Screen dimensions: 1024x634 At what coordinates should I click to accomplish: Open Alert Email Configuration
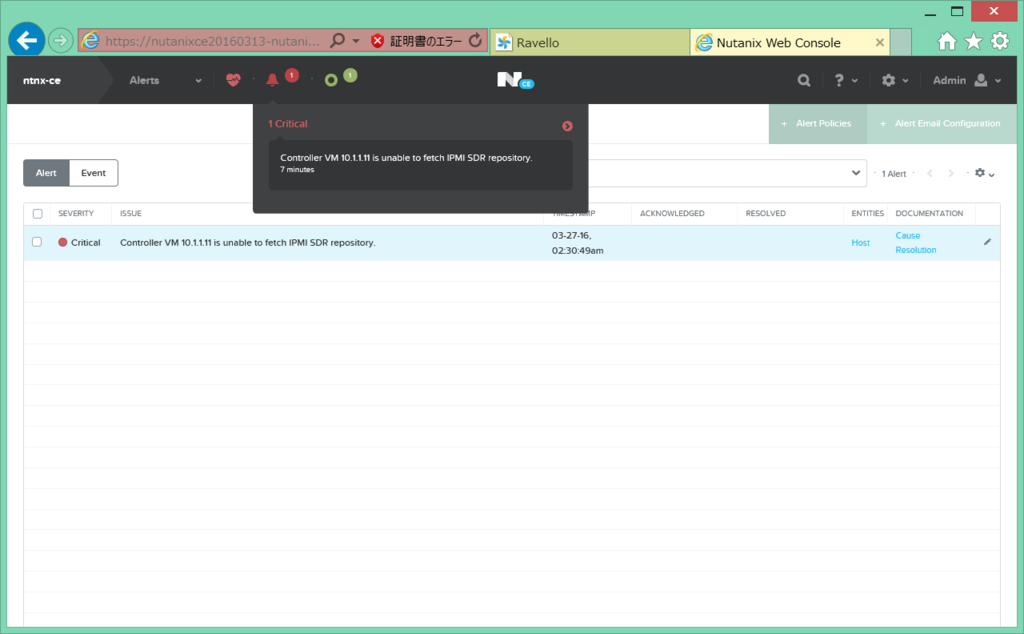click(x=941, y=123)
